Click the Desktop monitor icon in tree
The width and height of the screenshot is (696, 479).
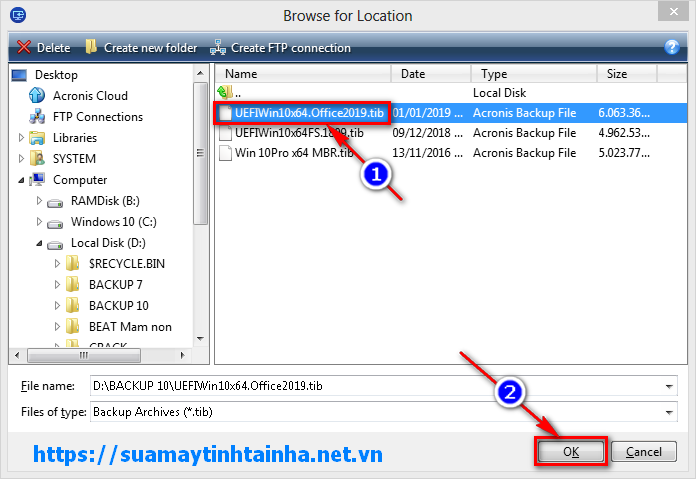pyautogui.click(x=19, y=75)
